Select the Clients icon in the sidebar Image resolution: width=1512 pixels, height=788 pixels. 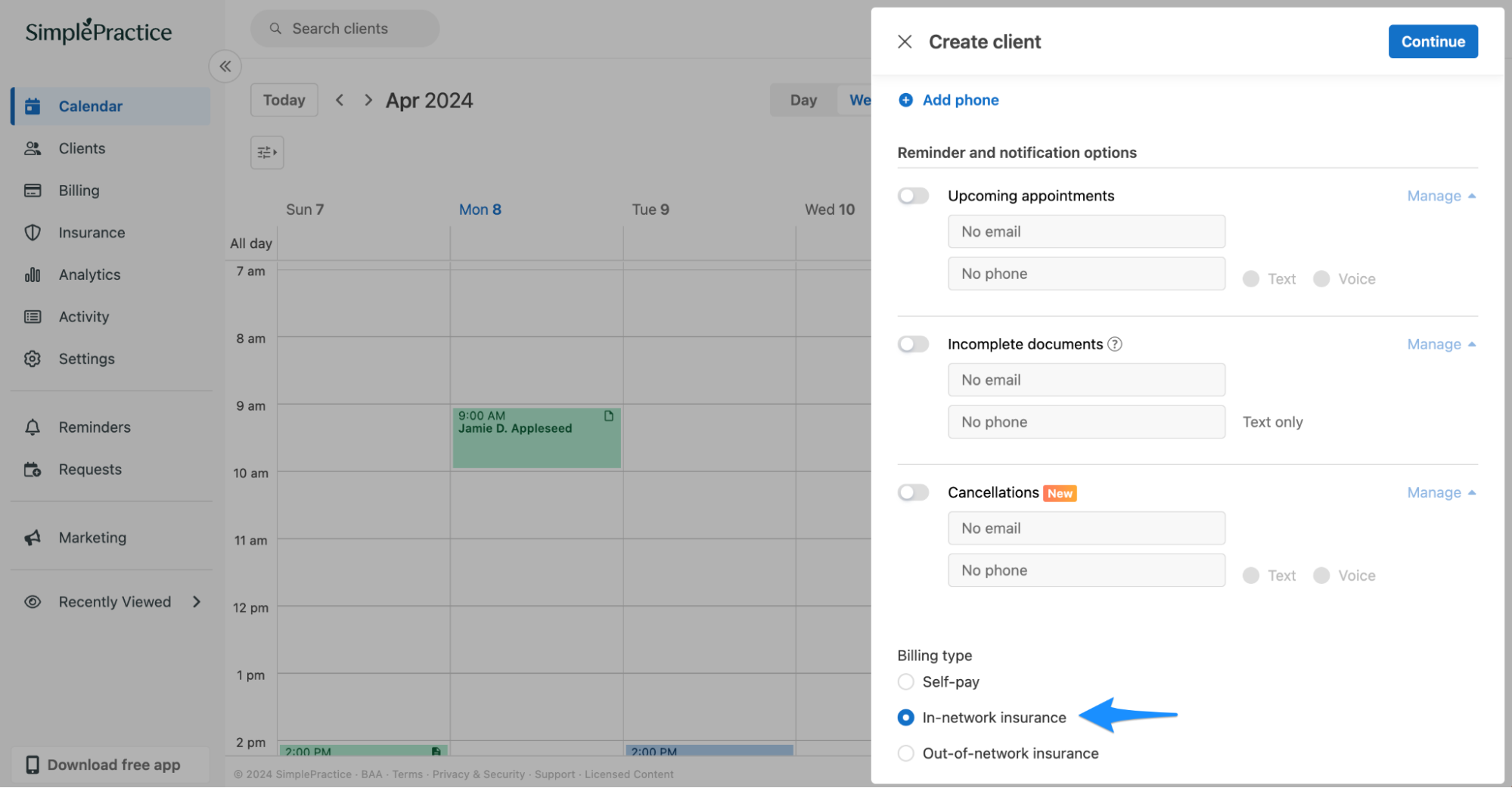(x=33, y=148)
